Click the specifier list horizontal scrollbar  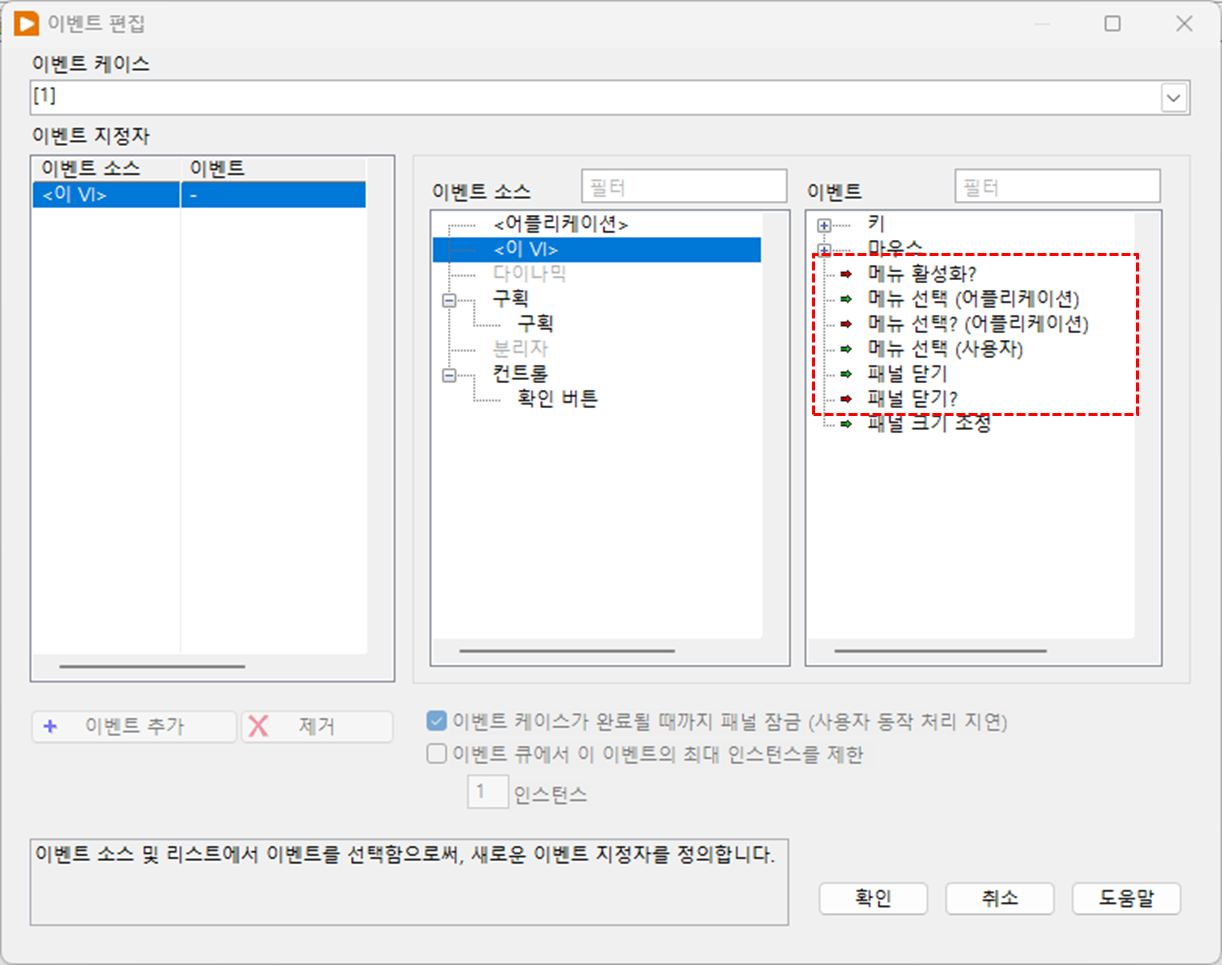152,666
